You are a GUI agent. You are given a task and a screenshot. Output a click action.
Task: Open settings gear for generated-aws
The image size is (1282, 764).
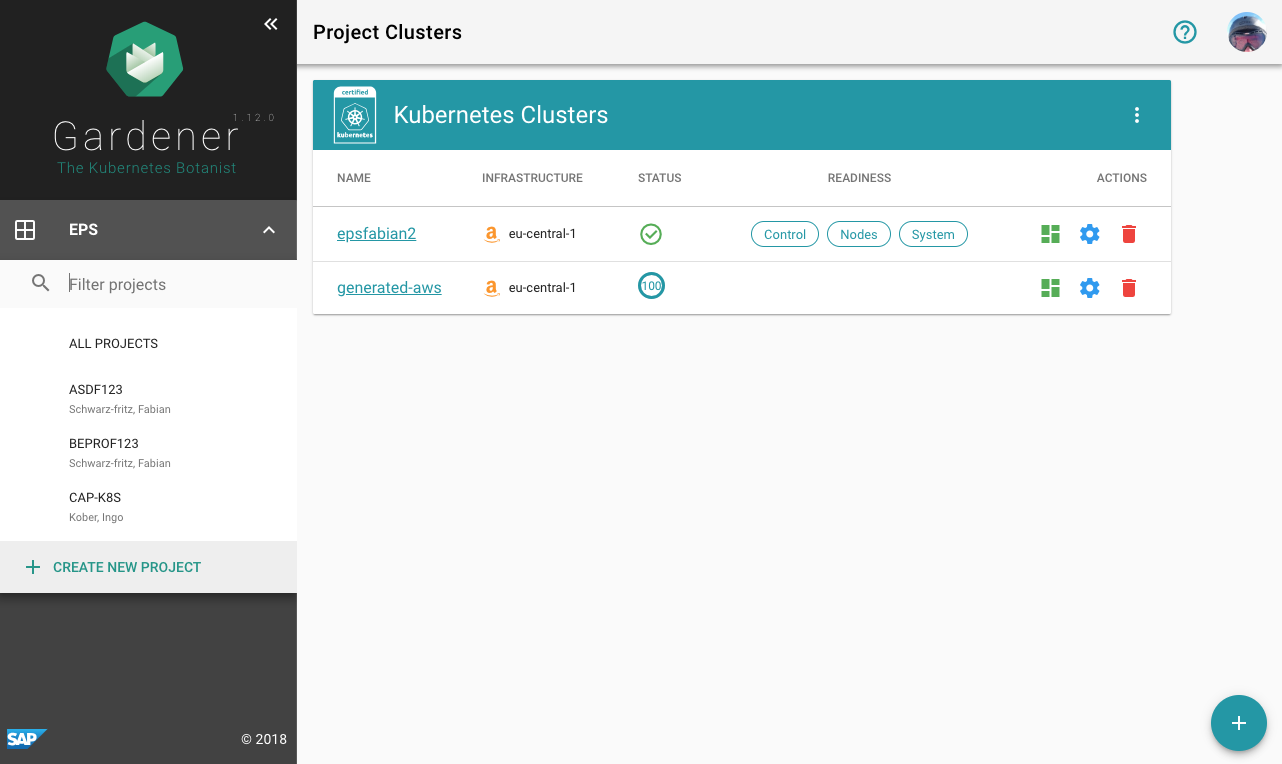pyautogui.click(x=1089, y=288)
